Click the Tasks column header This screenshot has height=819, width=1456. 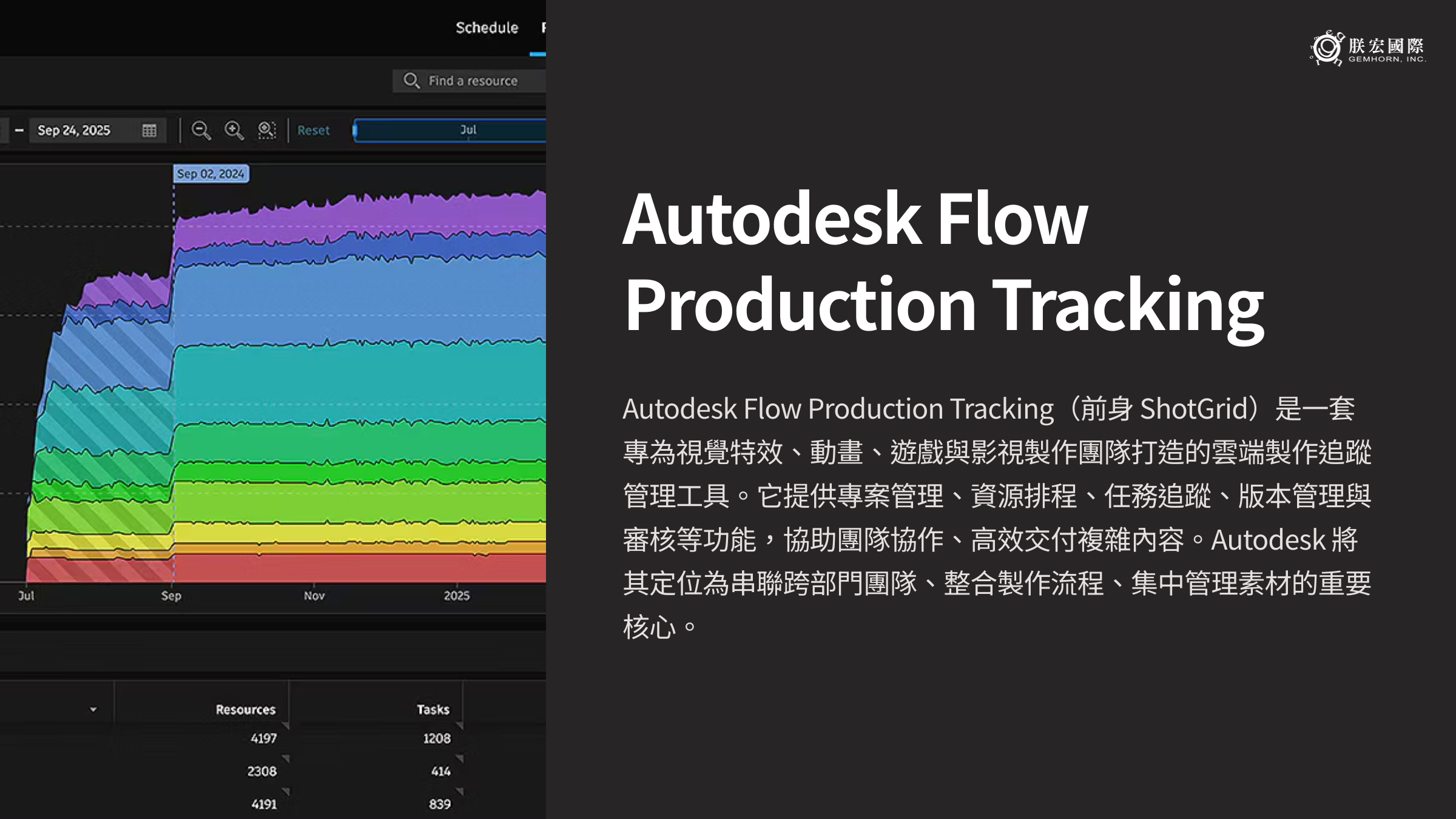(433, 709)
